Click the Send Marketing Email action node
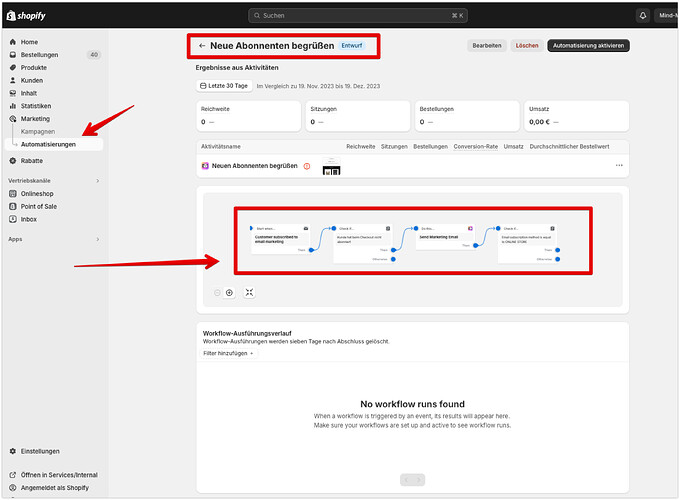 [445, 237]
